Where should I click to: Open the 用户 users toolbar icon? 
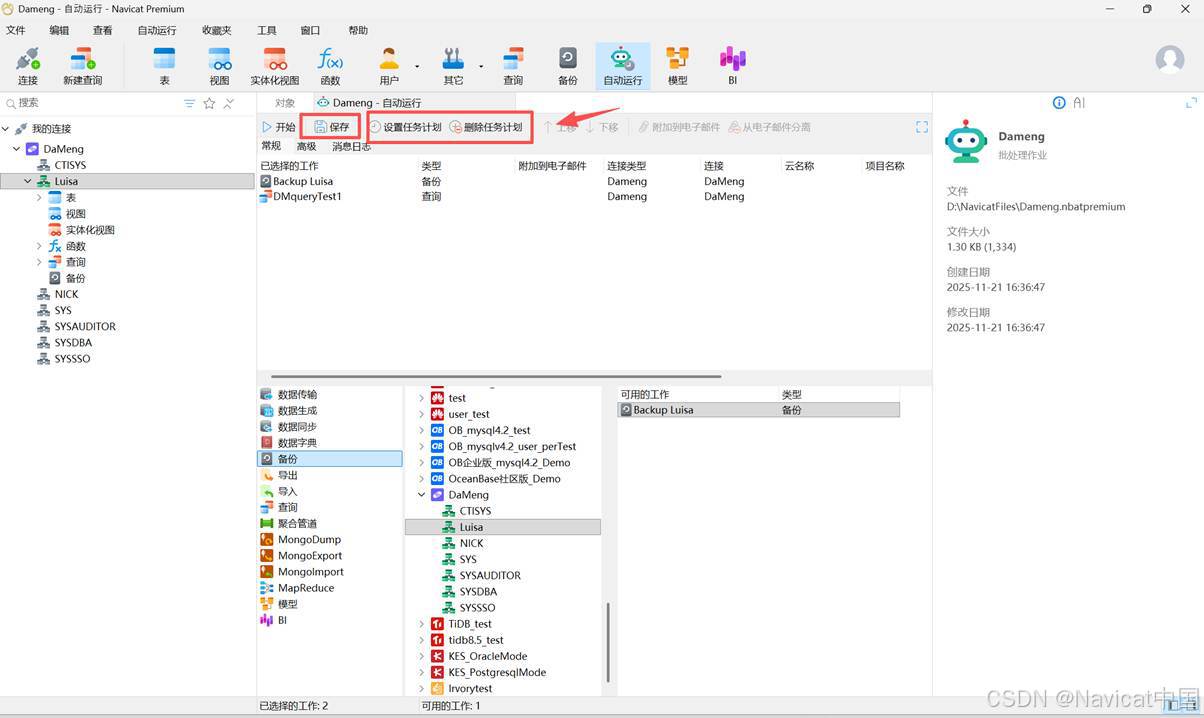pyautogui.click(x=389, y=66)
